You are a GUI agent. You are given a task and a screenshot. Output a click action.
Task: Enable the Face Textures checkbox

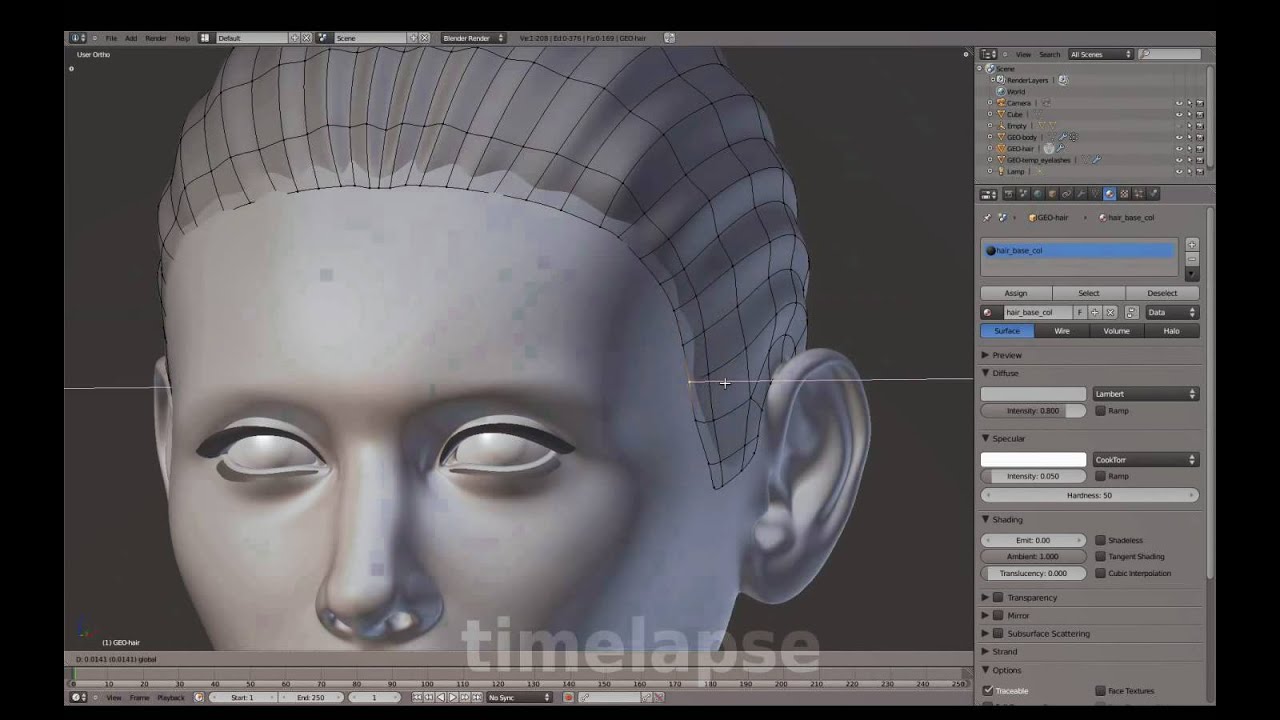1100,691
